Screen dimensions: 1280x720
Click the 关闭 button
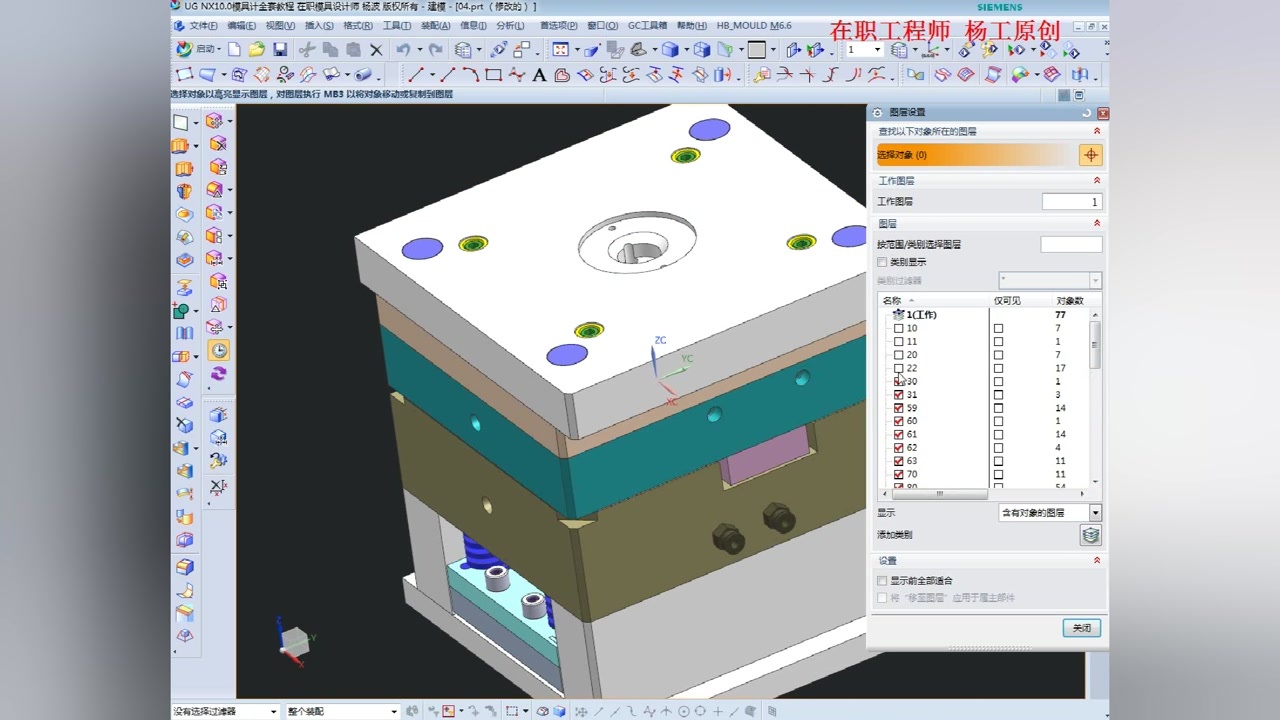click(1081, 628)
